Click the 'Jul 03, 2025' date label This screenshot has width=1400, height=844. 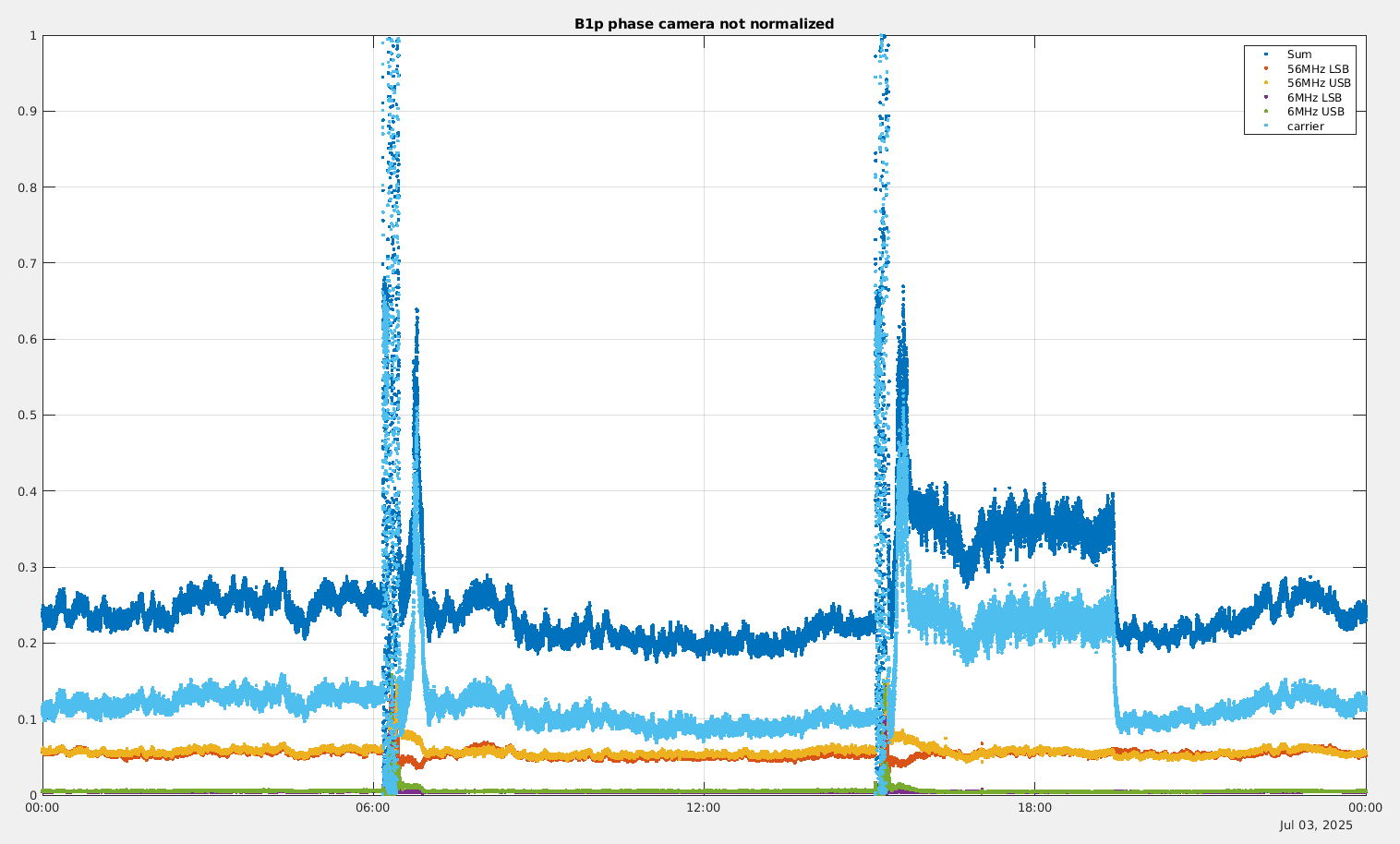(x=1315, y=825)
